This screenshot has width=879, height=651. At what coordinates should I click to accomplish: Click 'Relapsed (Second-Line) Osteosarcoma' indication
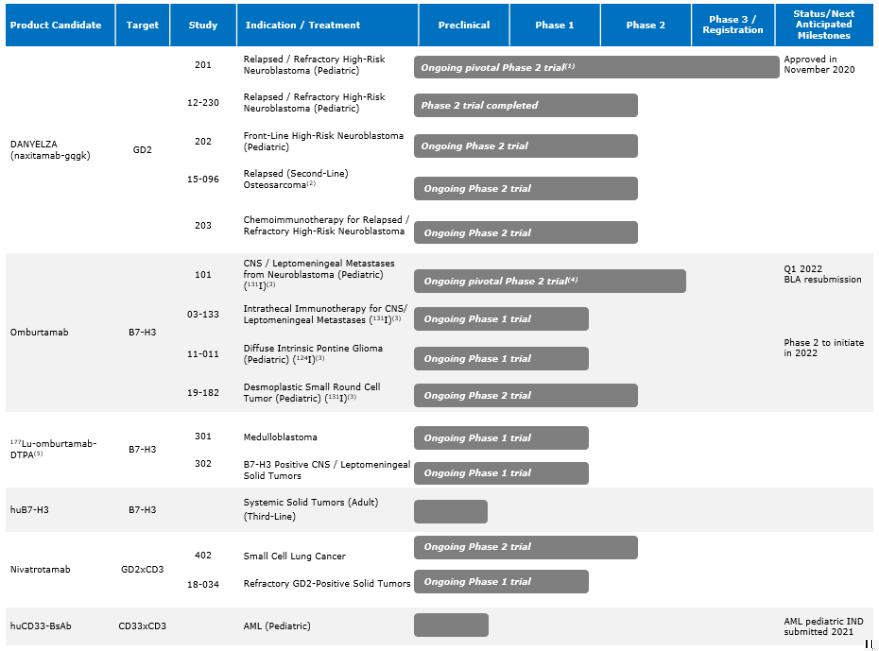(296, 179)
